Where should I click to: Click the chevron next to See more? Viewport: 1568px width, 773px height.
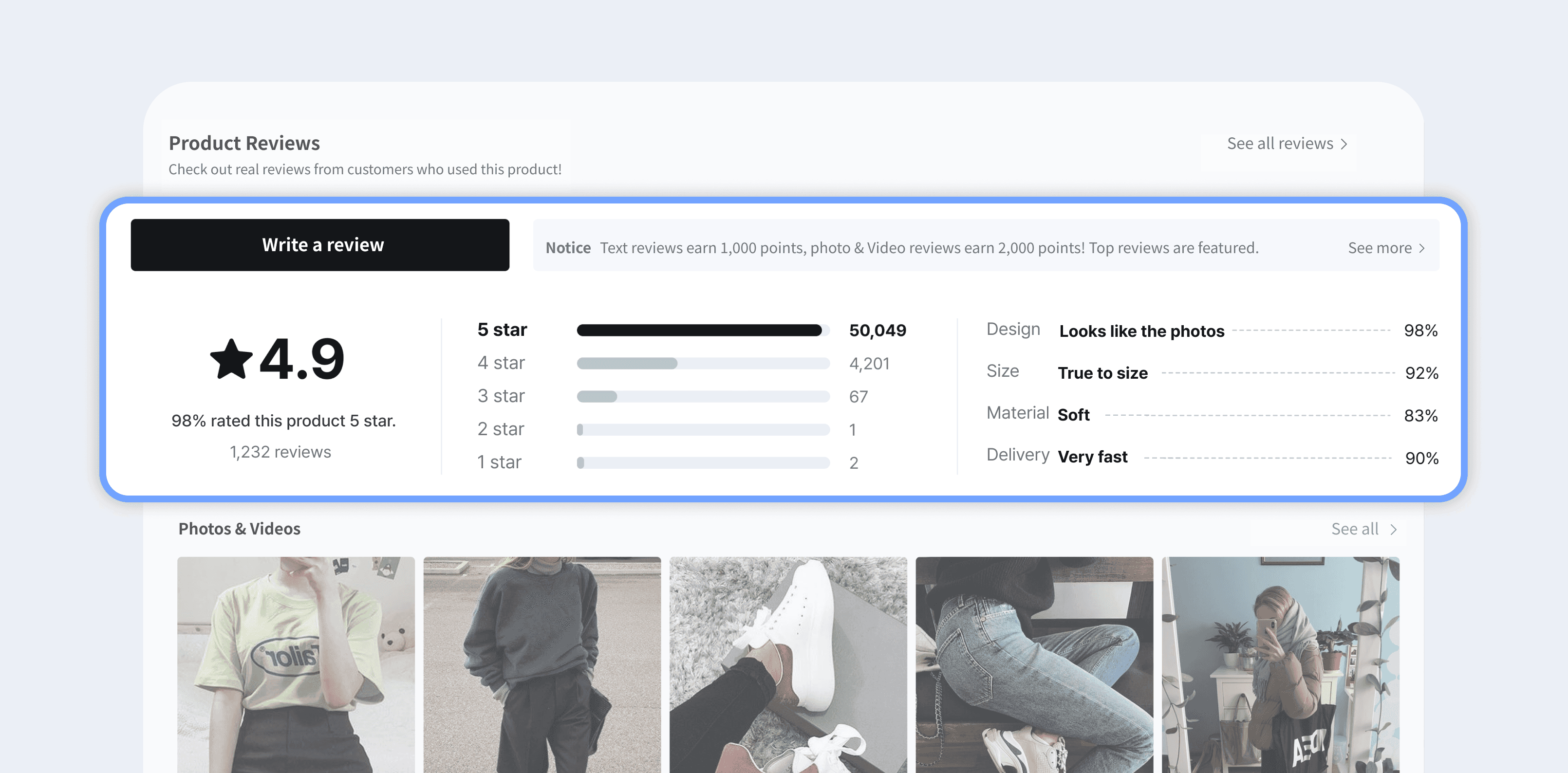[x=1421, y=248]
